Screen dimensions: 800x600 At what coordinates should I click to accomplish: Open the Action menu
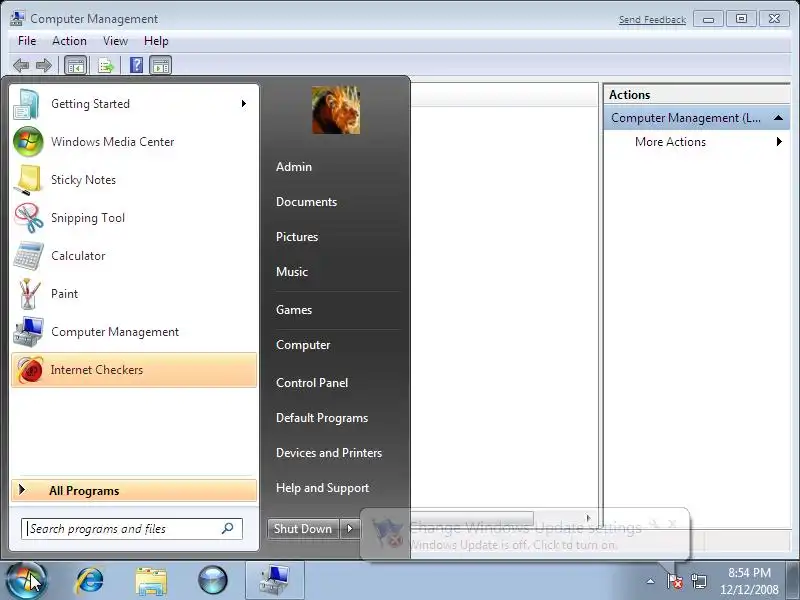[x=69, y=41]
